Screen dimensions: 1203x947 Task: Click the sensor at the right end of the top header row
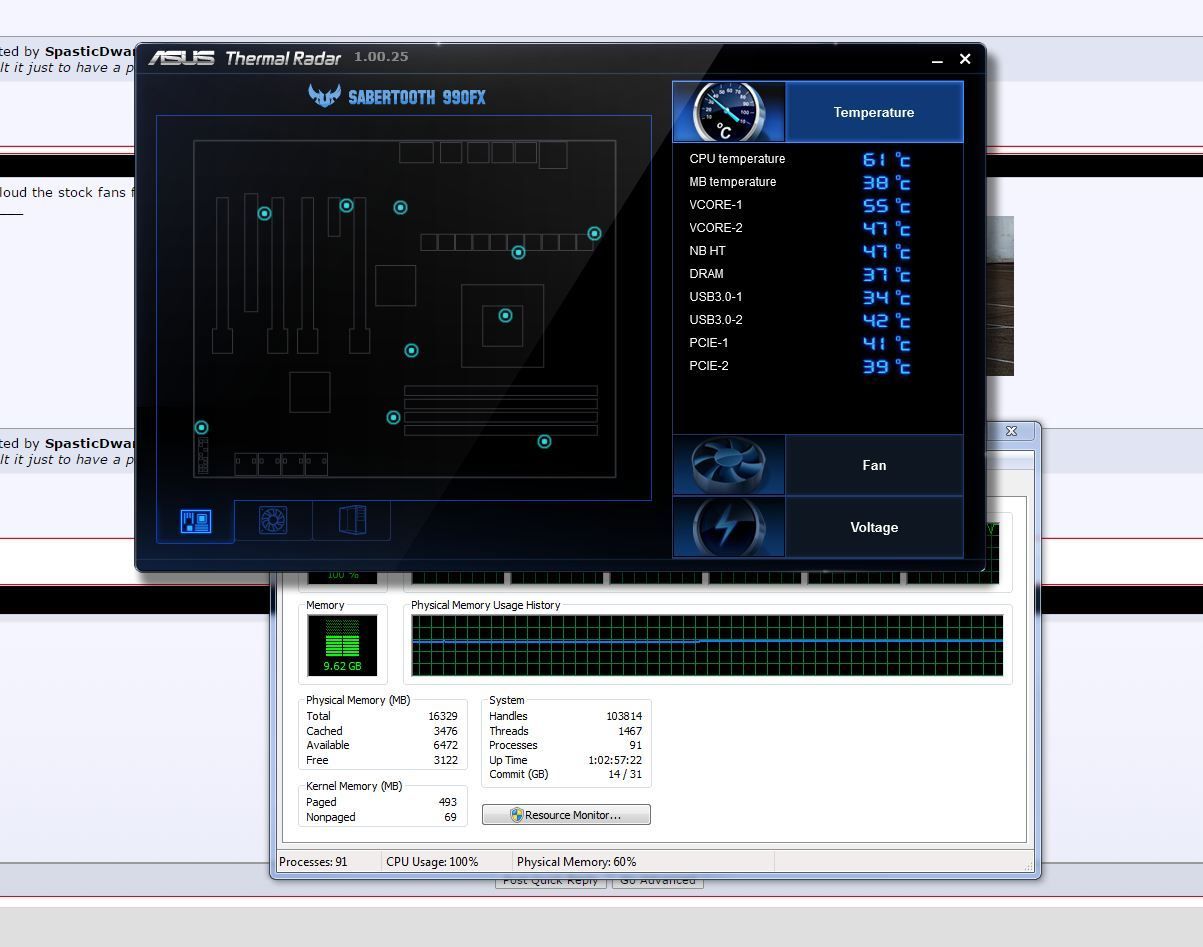tap(594, 233)
